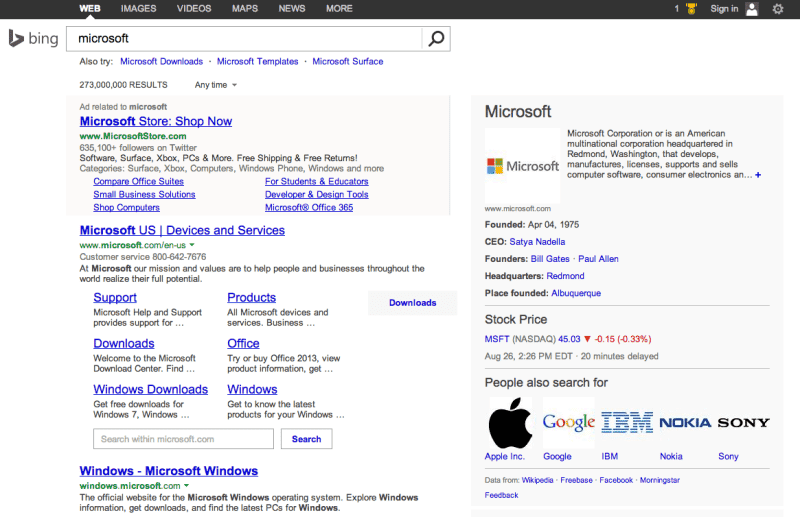Click the Google logo image
The height and width of the screenshot is (517, 800).
(x=568, y=423)
